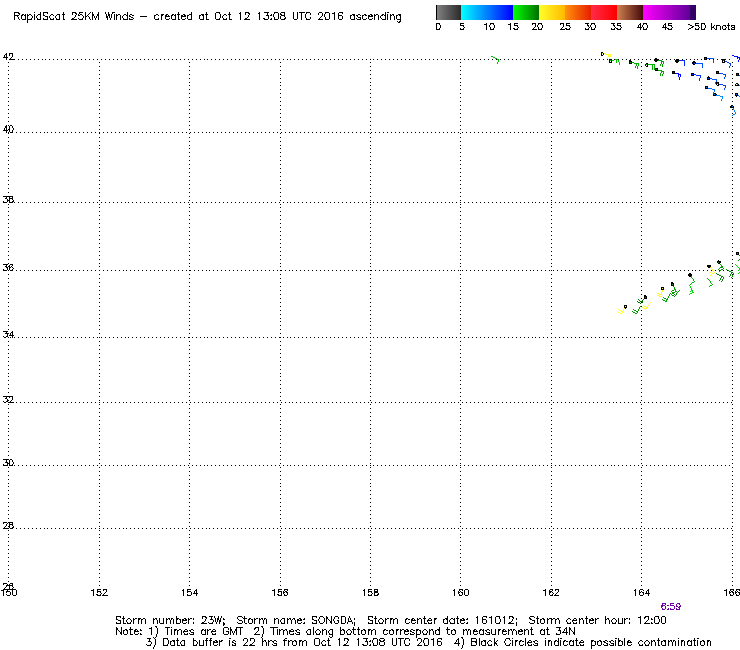
Task: Click the "35" label under the color bar
Action: (x=616, y=27)
